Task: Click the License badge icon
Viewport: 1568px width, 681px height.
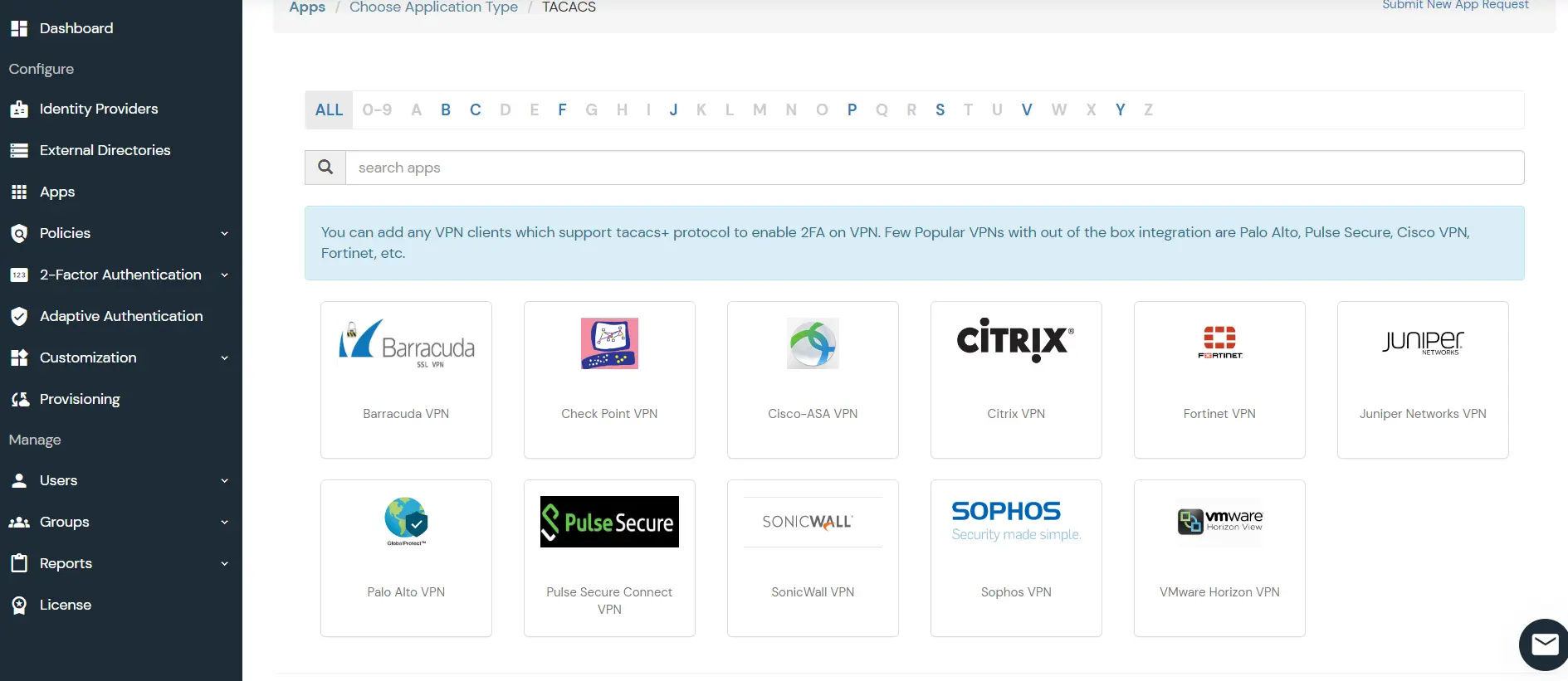Action: (x=19, y=605)
